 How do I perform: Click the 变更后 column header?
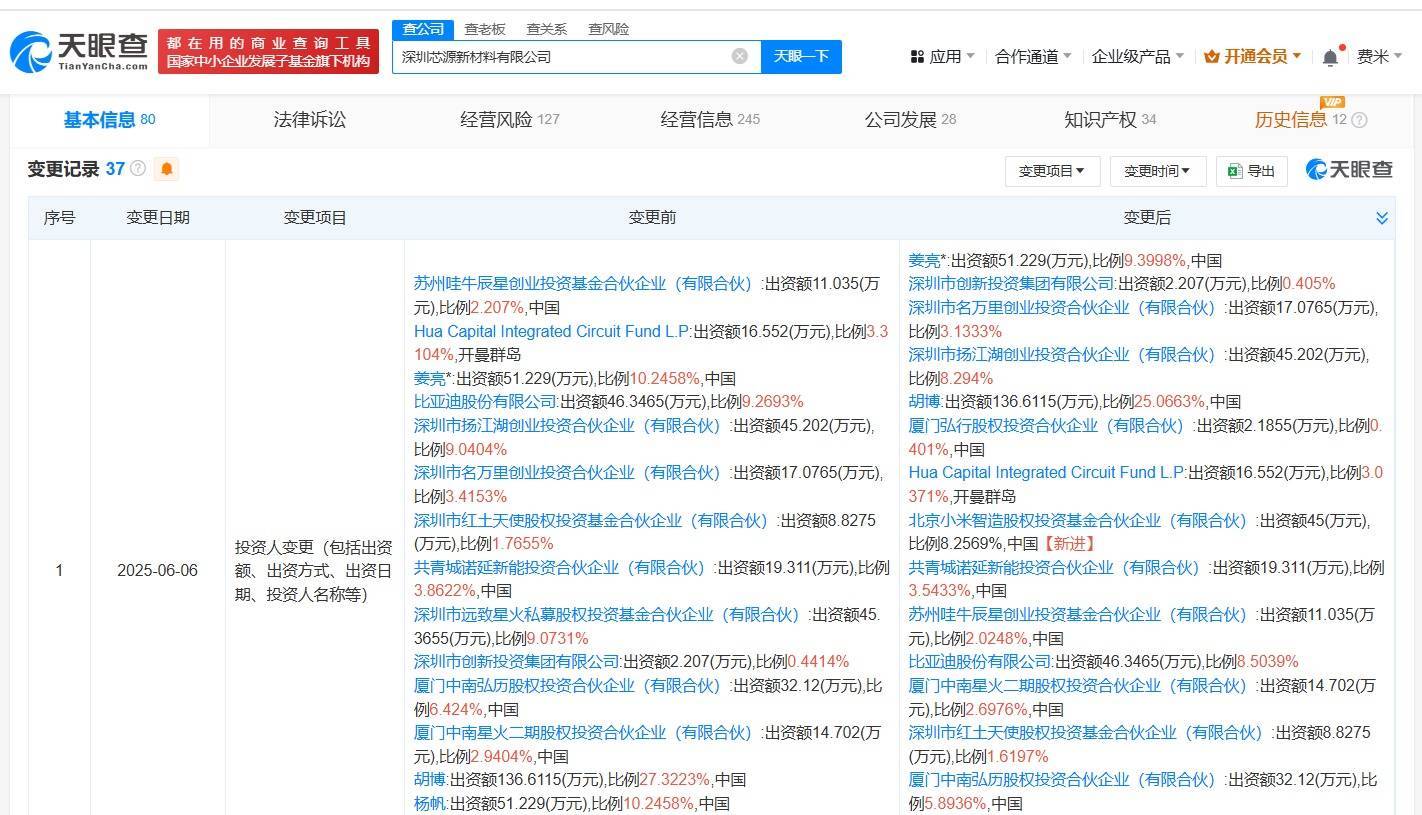click(1146, 217)
